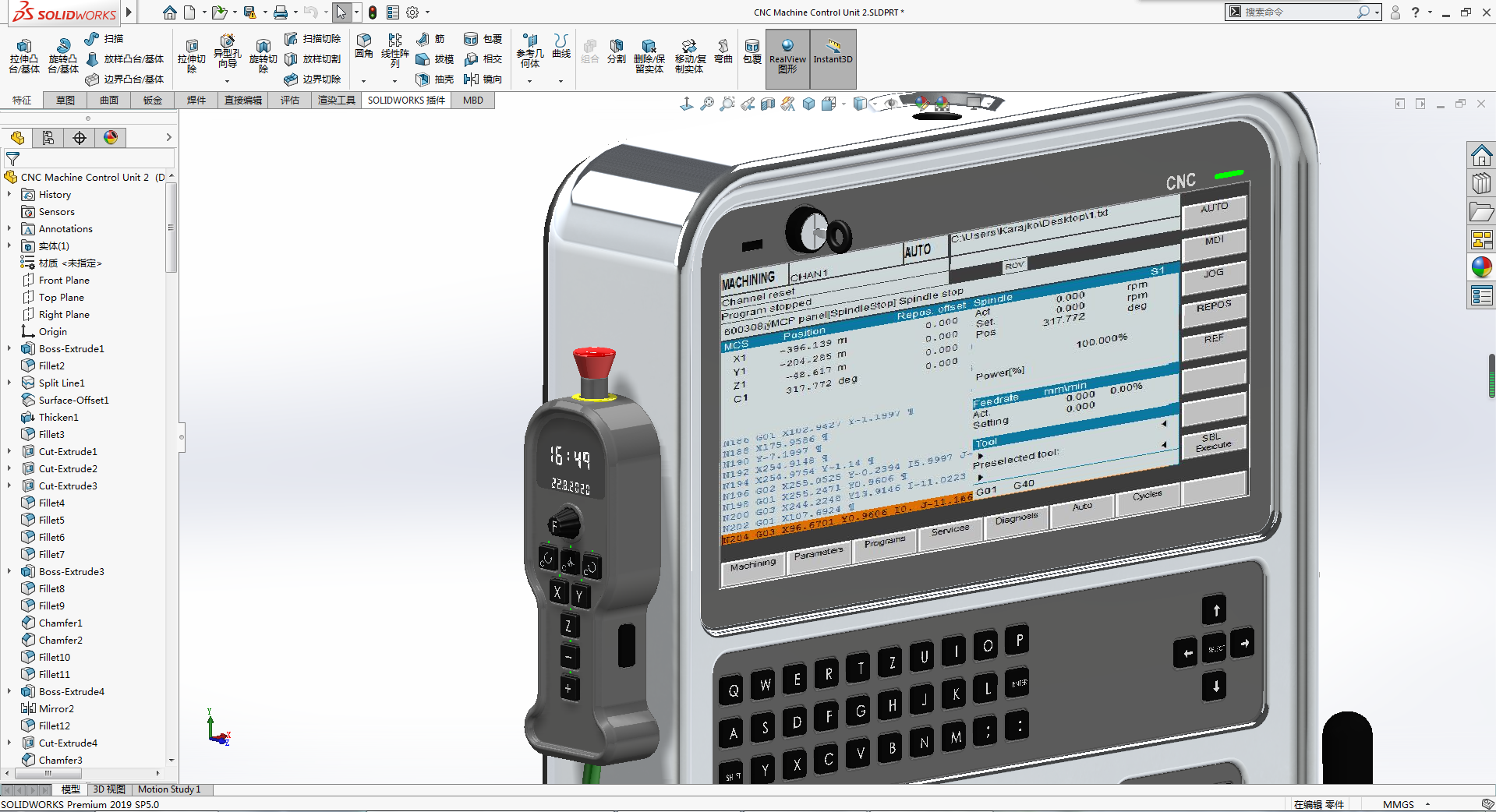This screenshot has height=812, width=1496.
Task: Click the tree filter funnel icon
Action: (x=12, y=158)
